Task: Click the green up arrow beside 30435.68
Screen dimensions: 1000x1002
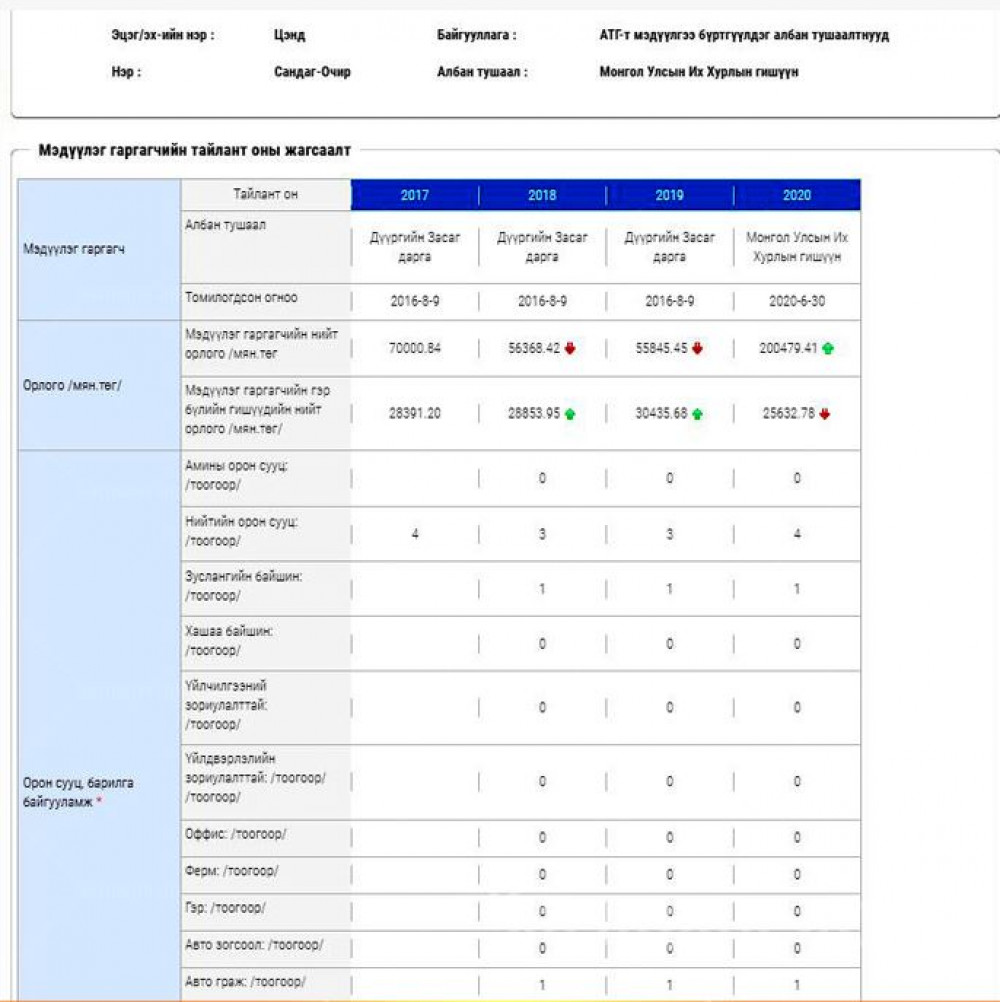Action: (697, 414)
